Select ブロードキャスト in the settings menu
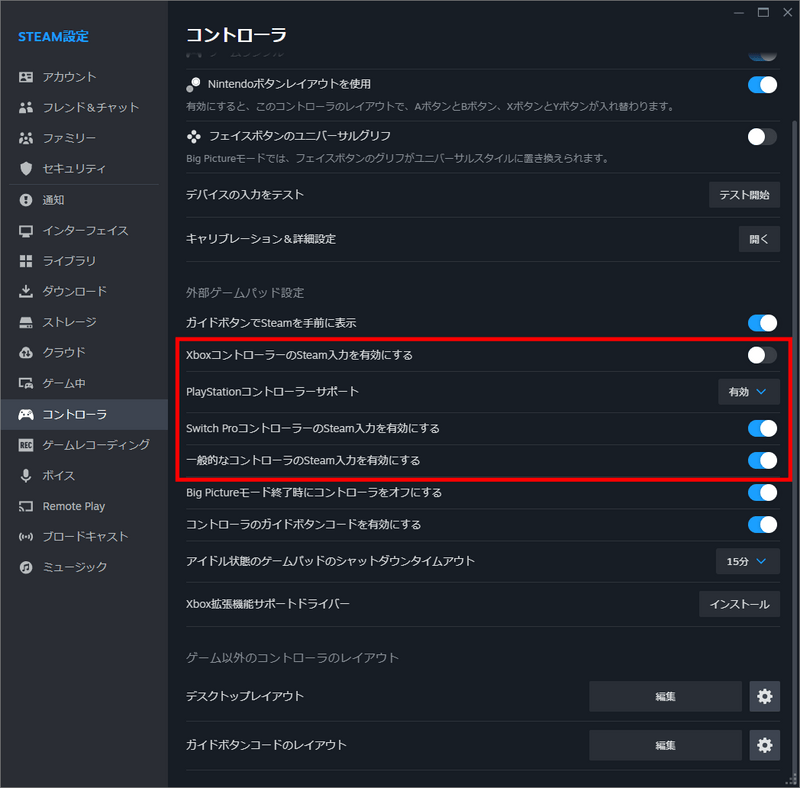 [x=24, y=537]
